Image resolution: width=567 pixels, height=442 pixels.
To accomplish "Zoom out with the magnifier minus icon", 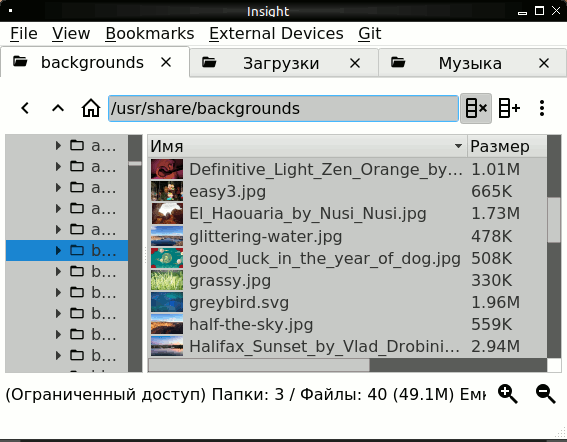I will tap(545, 394).
